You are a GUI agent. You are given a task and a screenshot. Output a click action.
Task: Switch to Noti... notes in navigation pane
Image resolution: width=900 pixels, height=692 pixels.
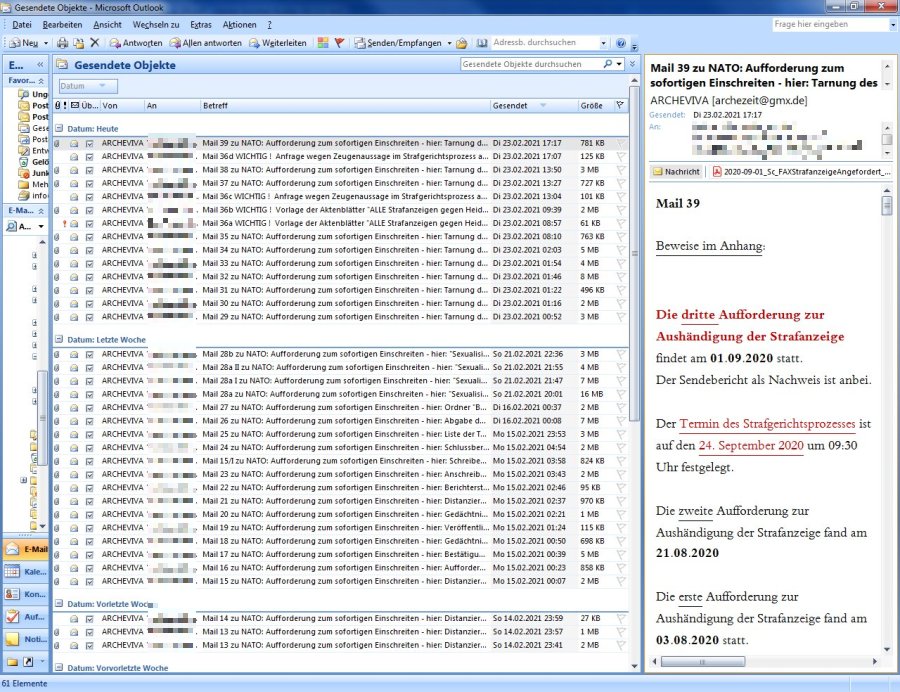[x=26, y=639]
